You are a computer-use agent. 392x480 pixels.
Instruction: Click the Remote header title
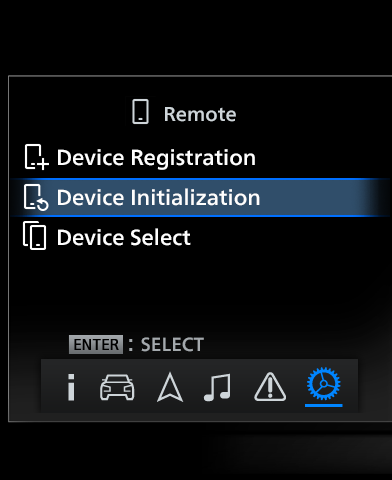(x=200, y=114)
